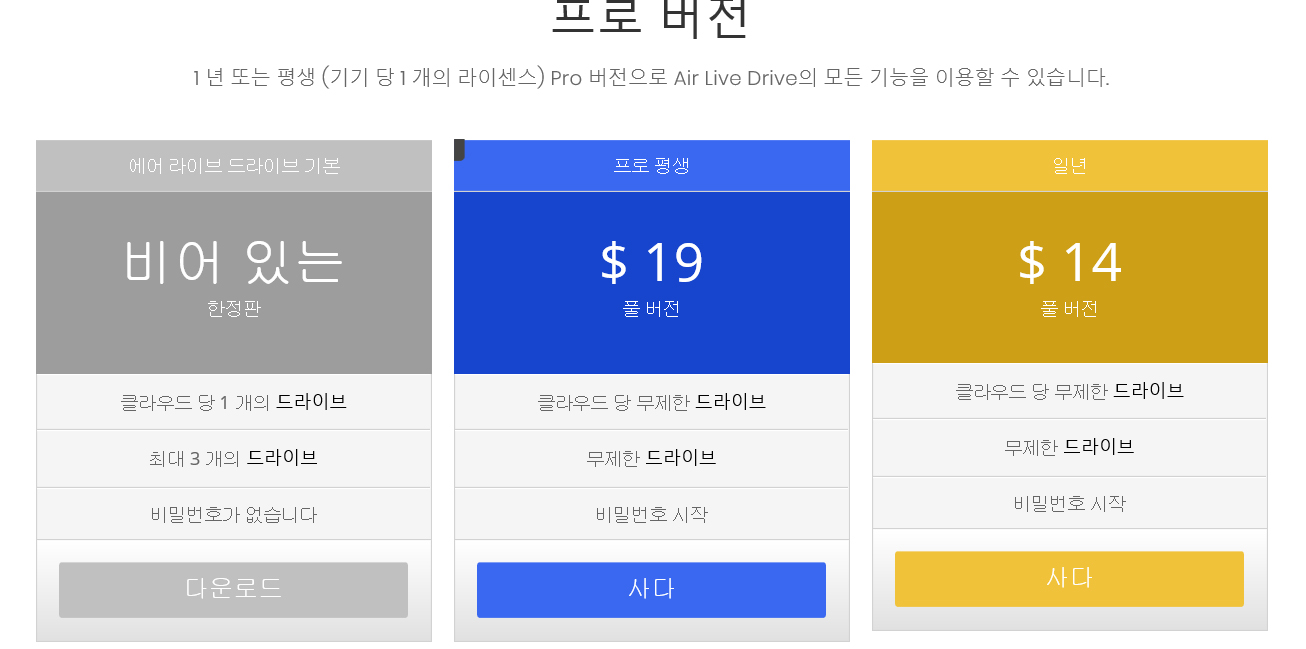1306x649 pixels.
Task: Select the 에어 라이브 드라이브 기본 plan header
Action: point(234,165)
